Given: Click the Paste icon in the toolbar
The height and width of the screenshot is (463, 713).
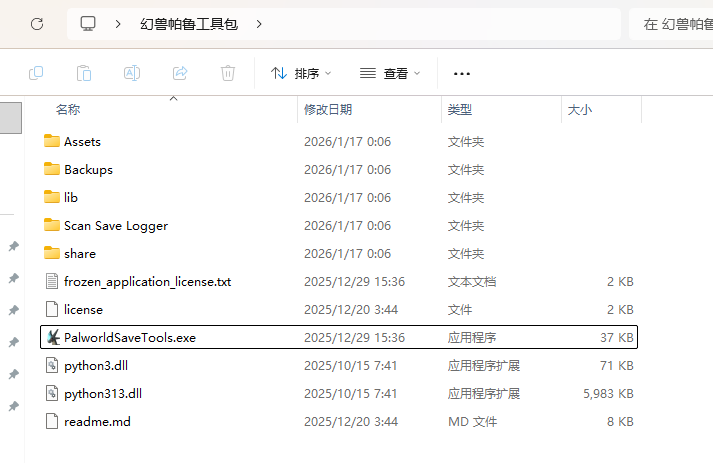Looking at the screenshot, I should [84, 73].
